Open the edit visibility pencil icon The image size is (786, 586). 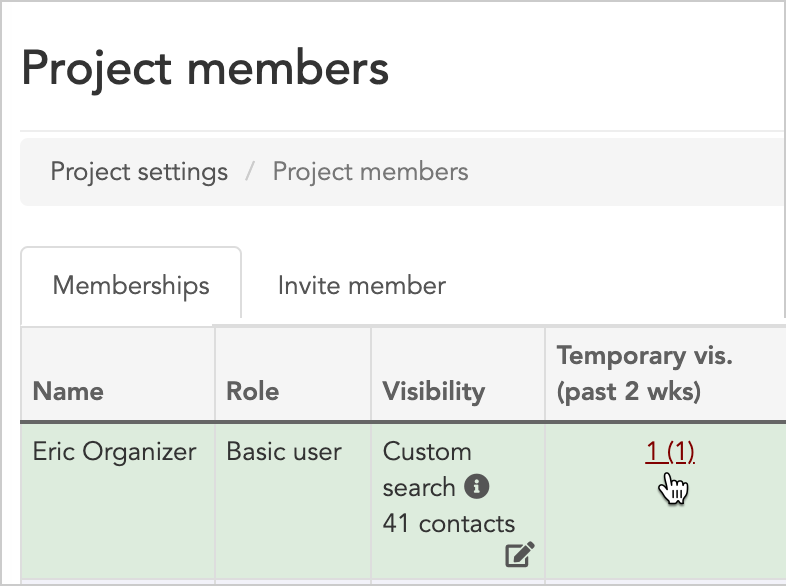520,554
